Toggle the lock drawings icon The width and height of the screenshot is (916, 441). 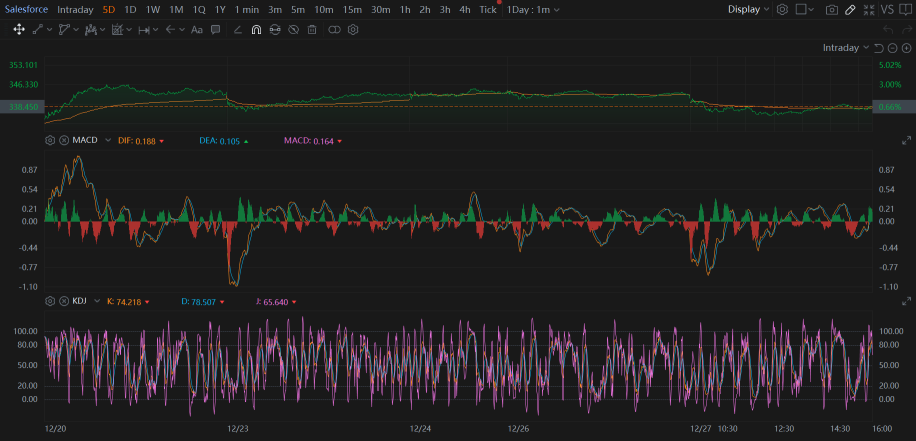click(x=275, y=30)
